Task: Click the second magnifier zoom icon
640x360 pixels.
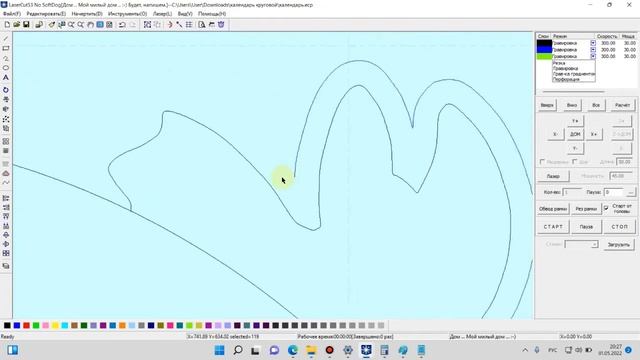Action: [80, 24]
